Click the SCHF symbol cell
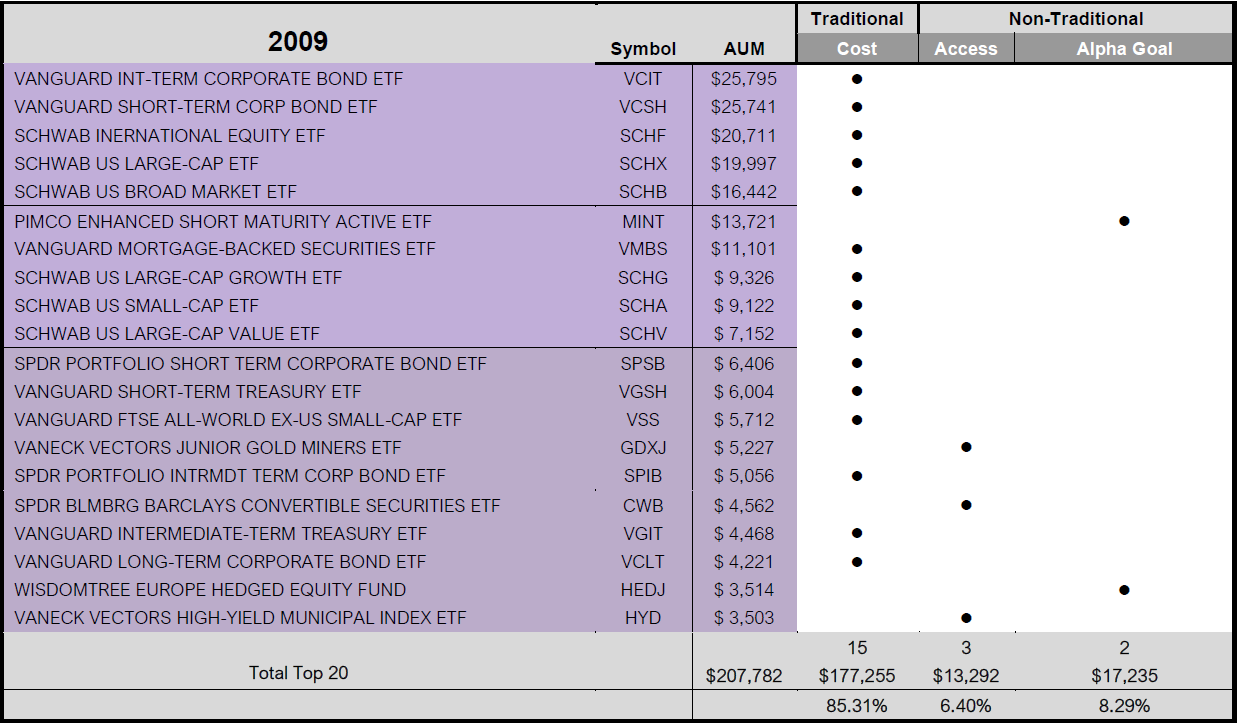 [642, 135]
